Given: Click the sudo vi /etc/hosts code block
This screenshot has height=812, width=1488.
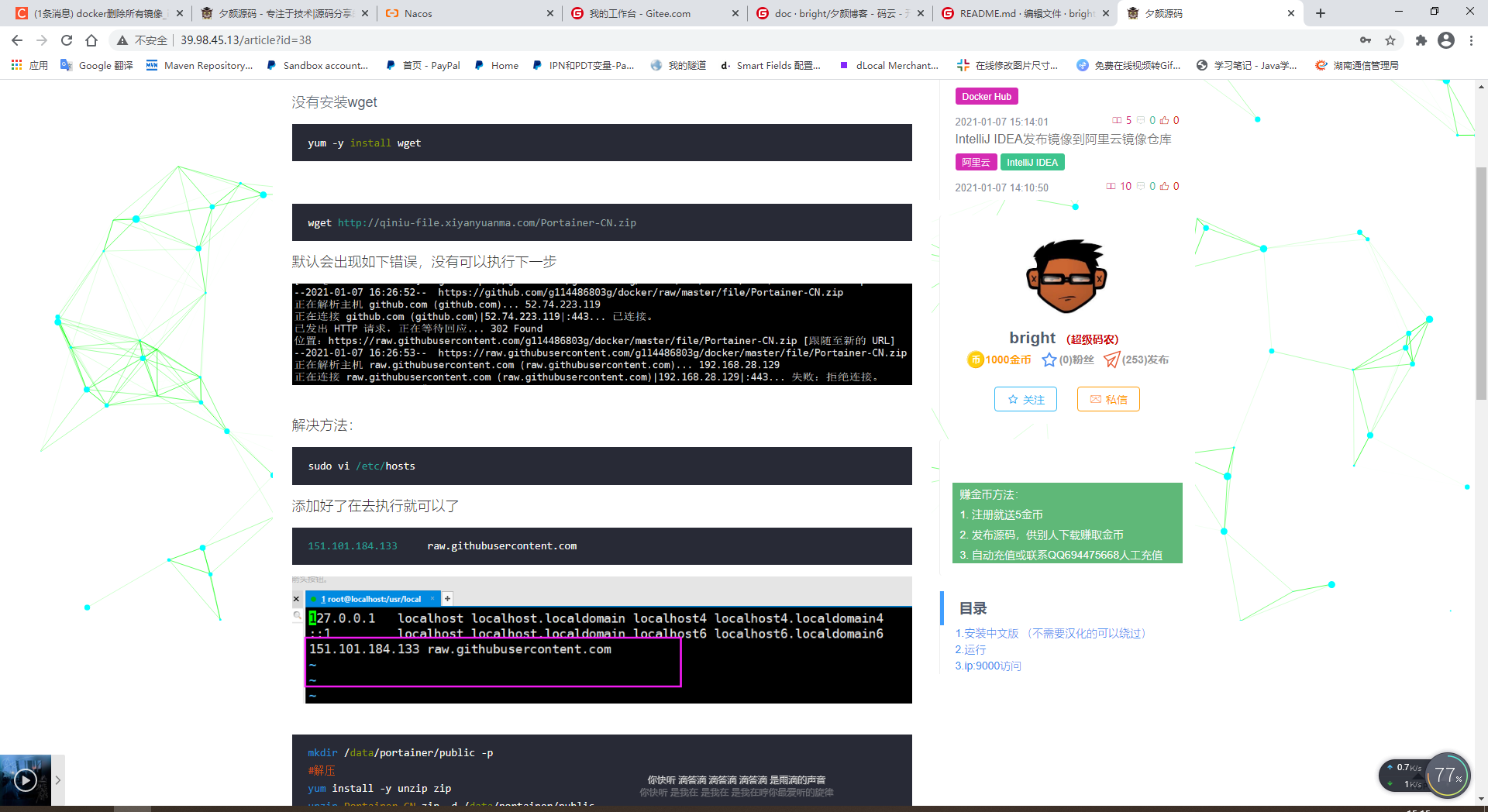Looking at the screenshot, I should (x=602, y=466).
